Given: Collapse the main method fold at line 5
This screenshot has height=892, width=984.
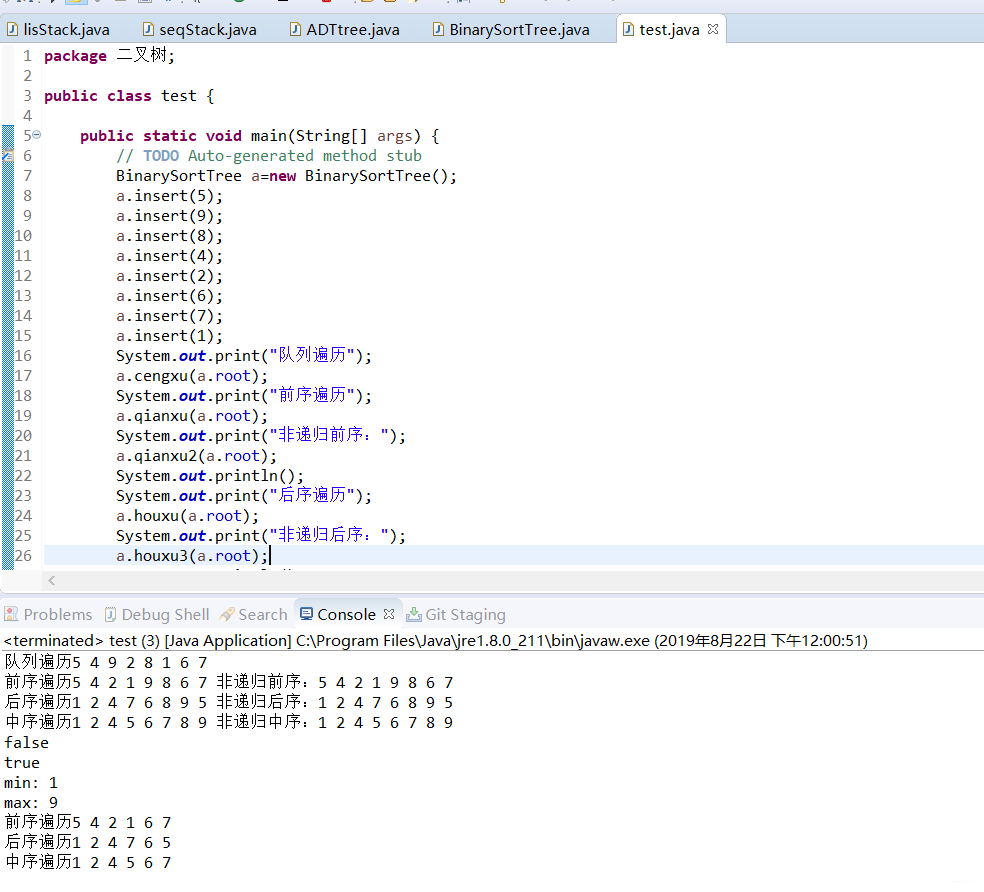Looking at the screenshot, I should [37, 135].
